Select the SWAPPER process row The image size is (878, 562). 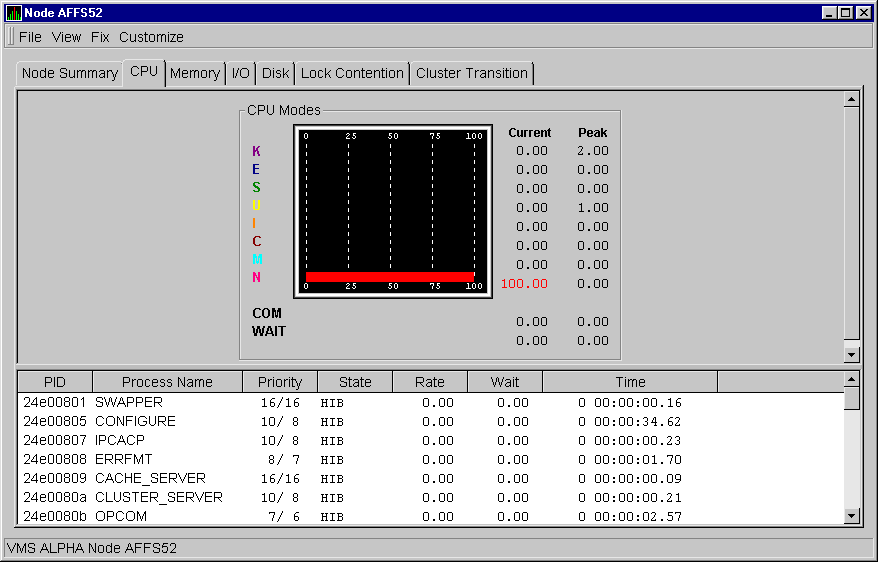129,402
